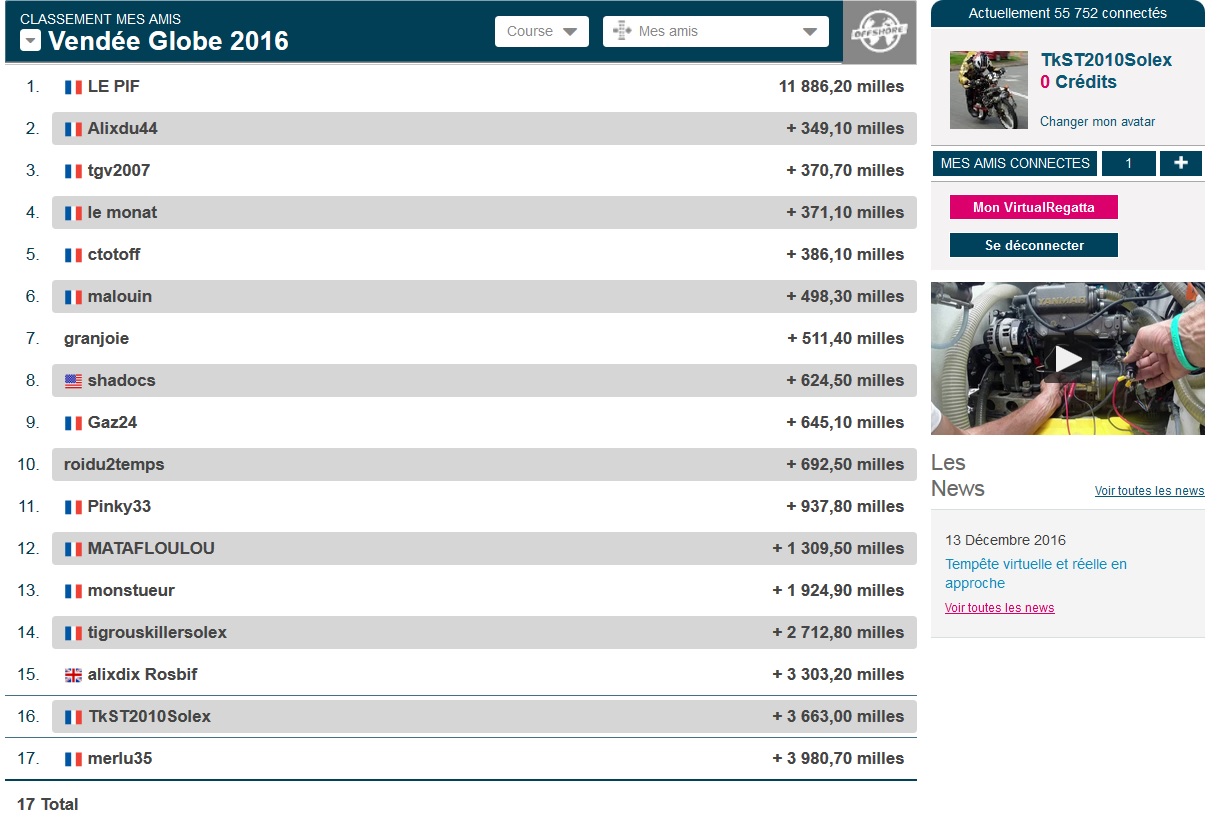Click the plus icon to add friends
Image resolution: width=1219 pixels, height=825 pixels.
[1180, 163]
